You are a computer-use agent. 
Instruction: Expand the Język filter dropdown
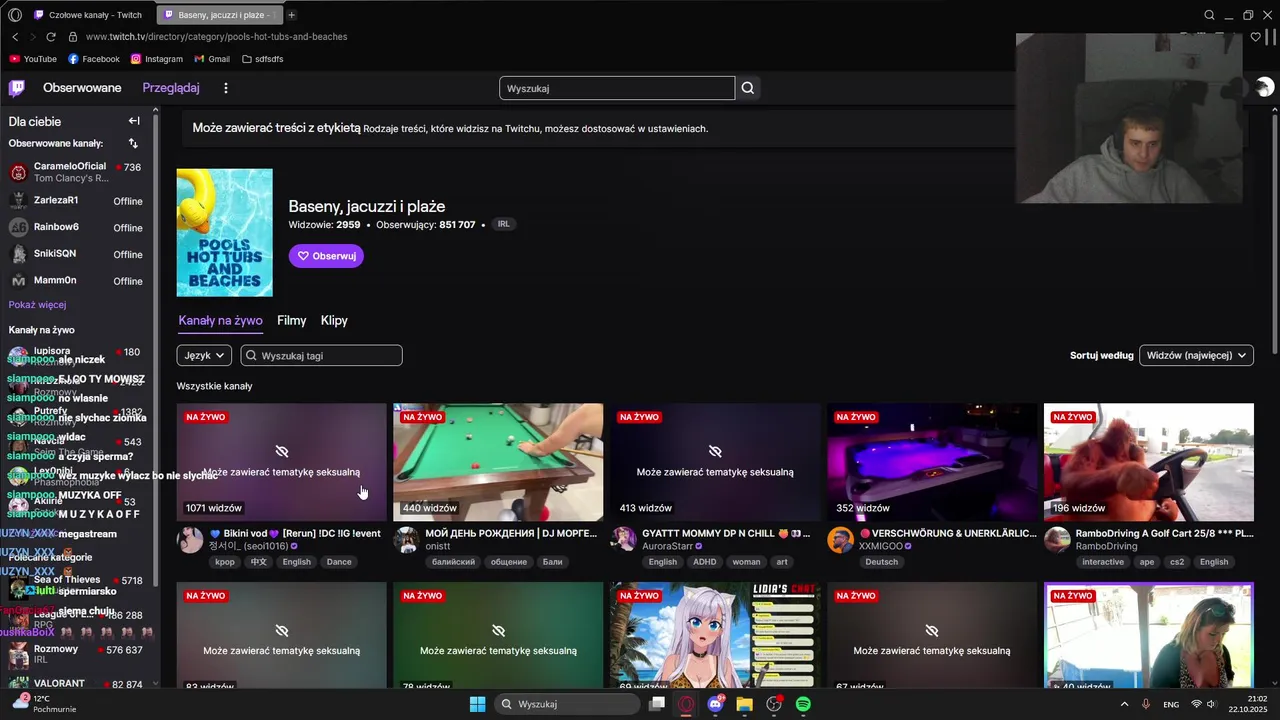click(x=204, y=355)
